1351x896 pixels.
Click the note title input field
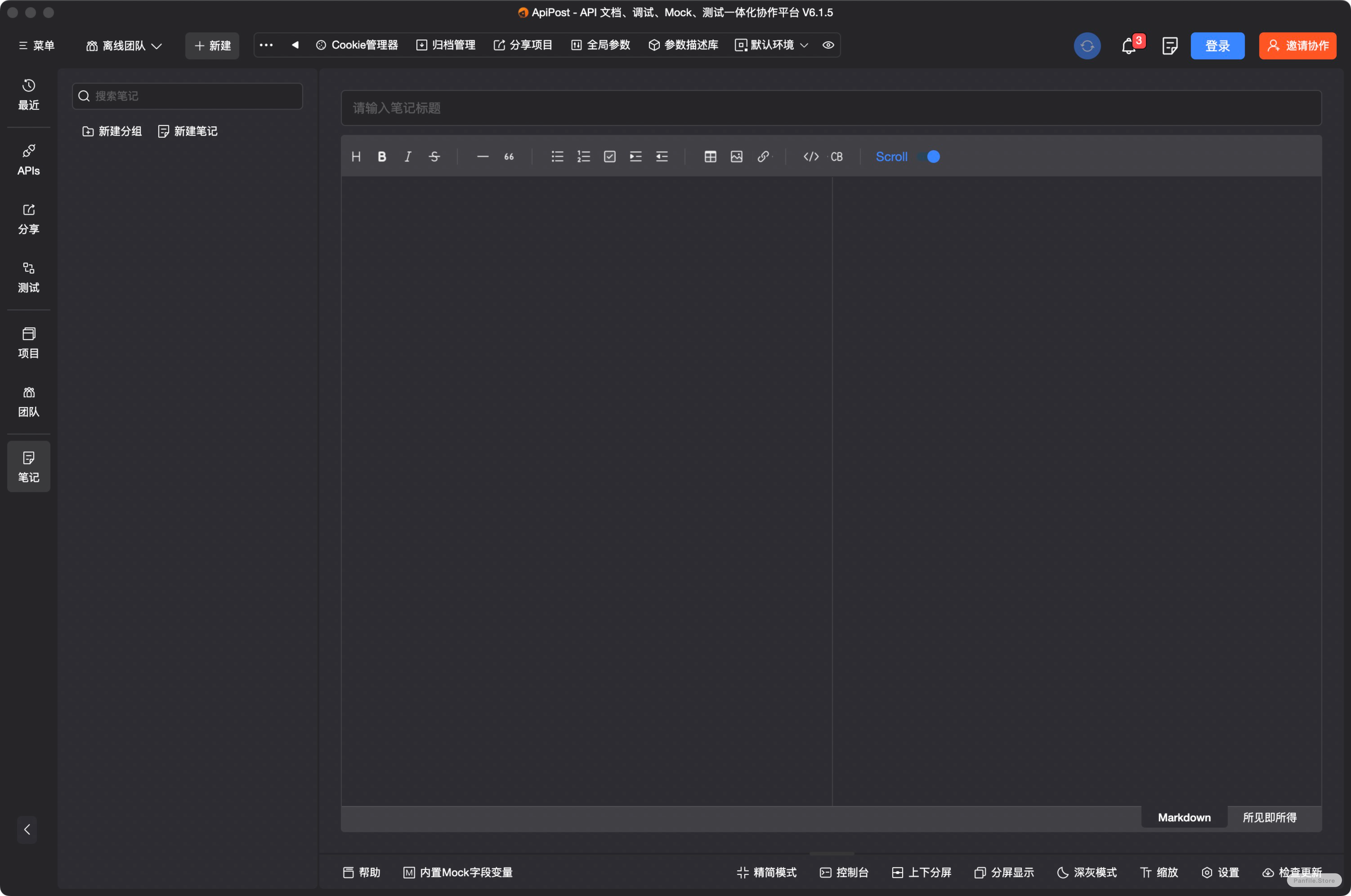[831, 108]
